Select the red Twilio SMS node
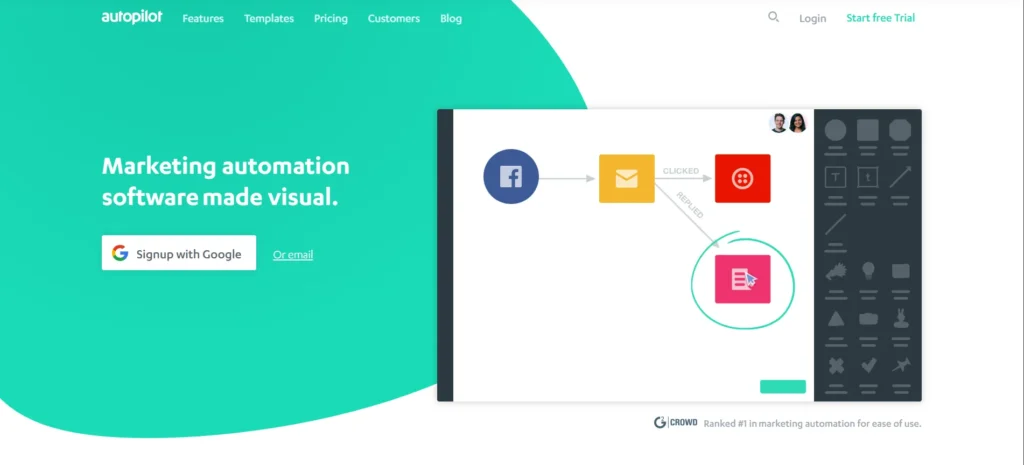Viewport: 1024px width, 465px height. (x=743, y=178)
